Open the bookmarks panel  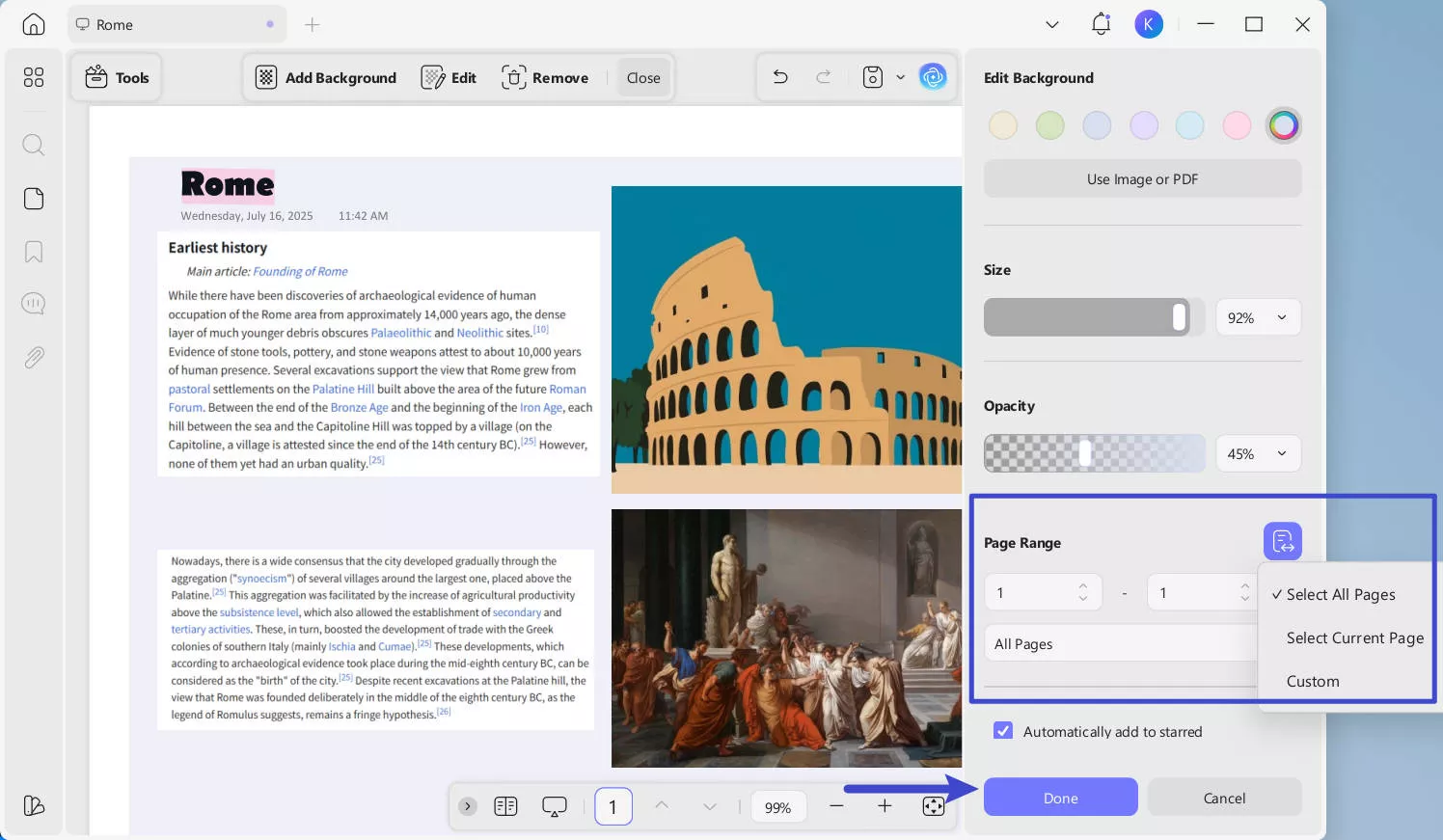34,252
